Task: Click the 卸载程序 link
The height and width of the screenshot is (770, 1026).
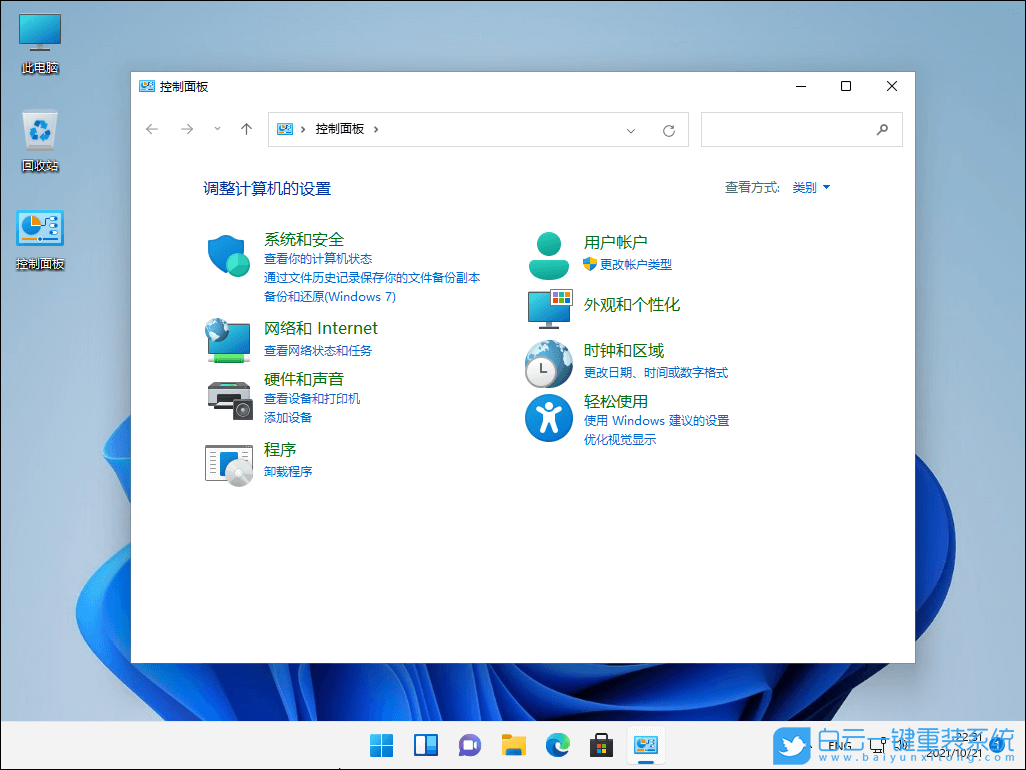Action: tap(286, 471)
